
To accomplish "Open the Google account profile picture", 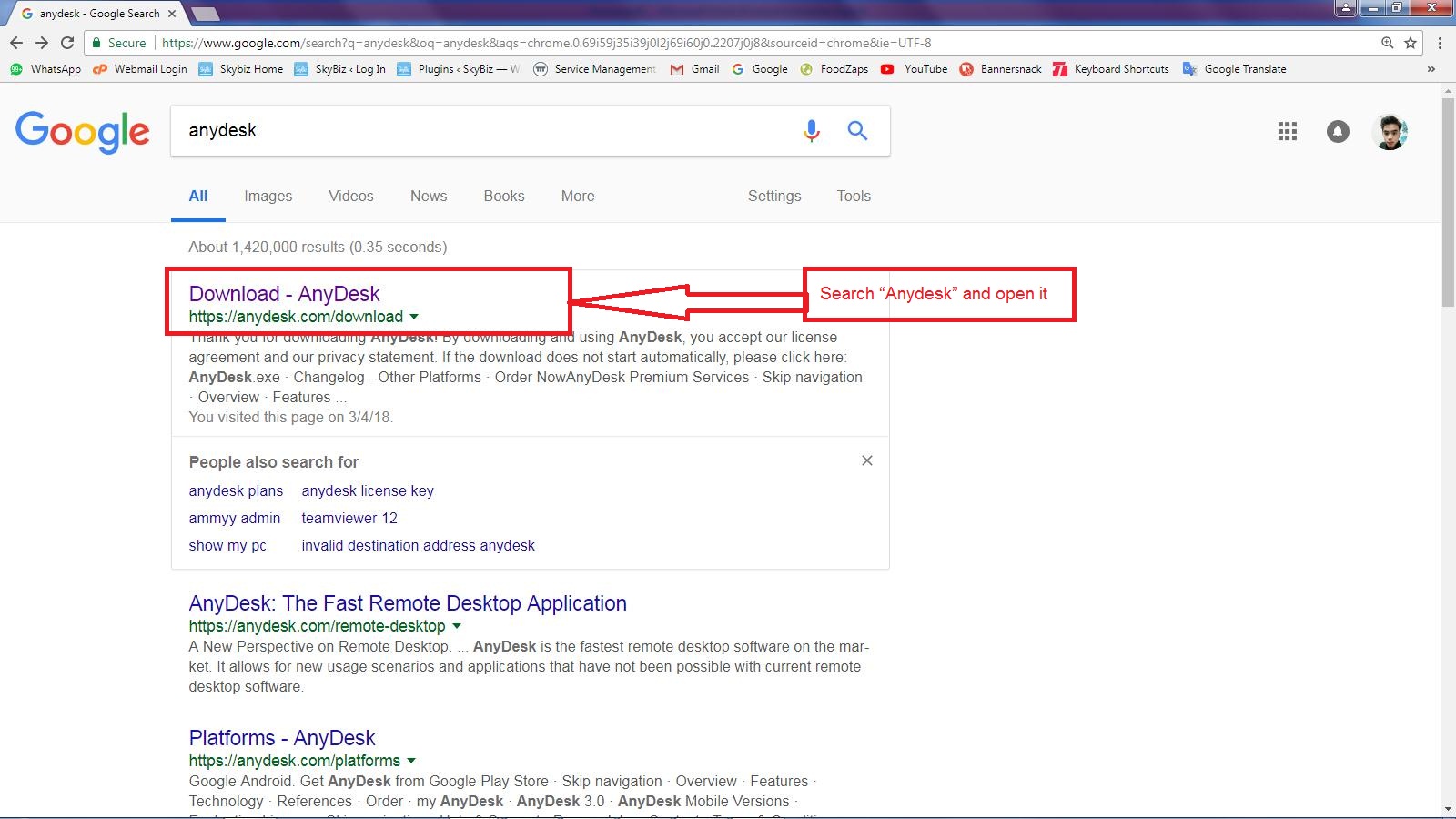I will point(1390,132).
